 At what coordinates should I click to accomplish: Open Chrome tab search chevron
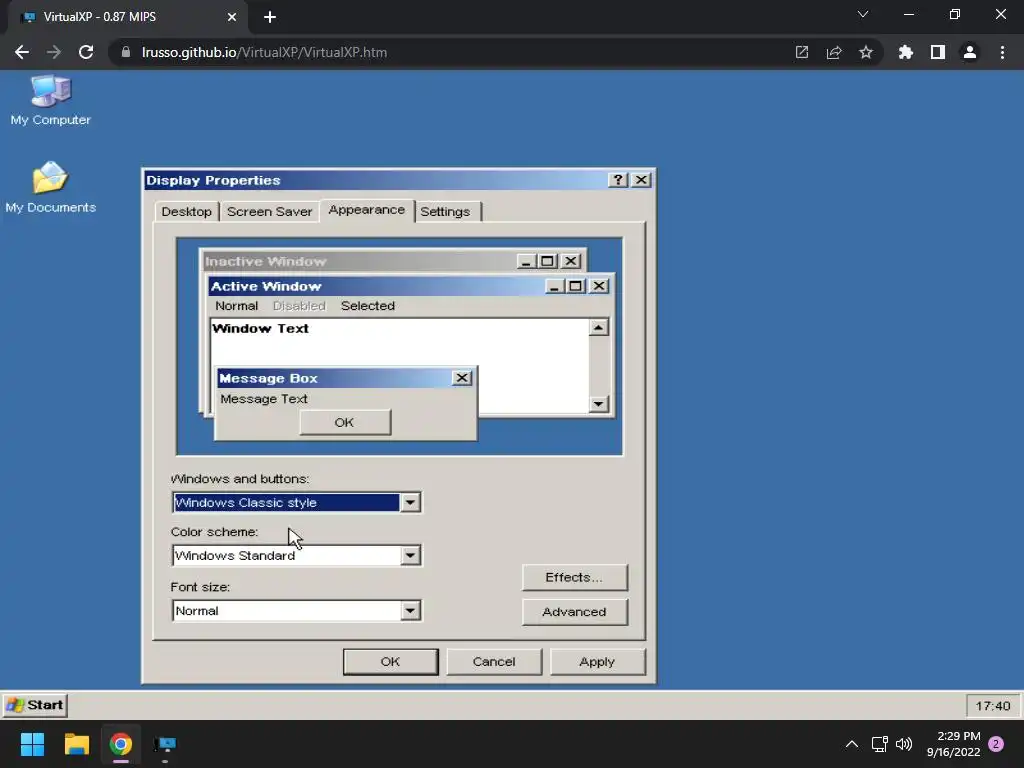(x=863, y=14)
